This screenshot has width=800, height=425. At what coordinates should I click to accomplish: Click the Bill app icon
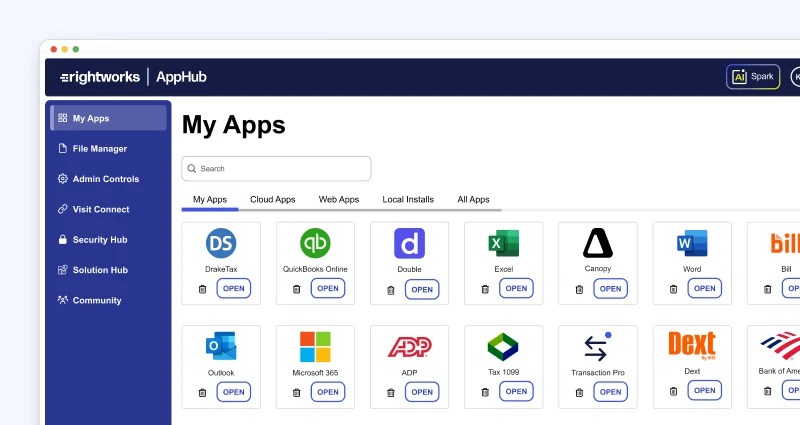(785, 243)
